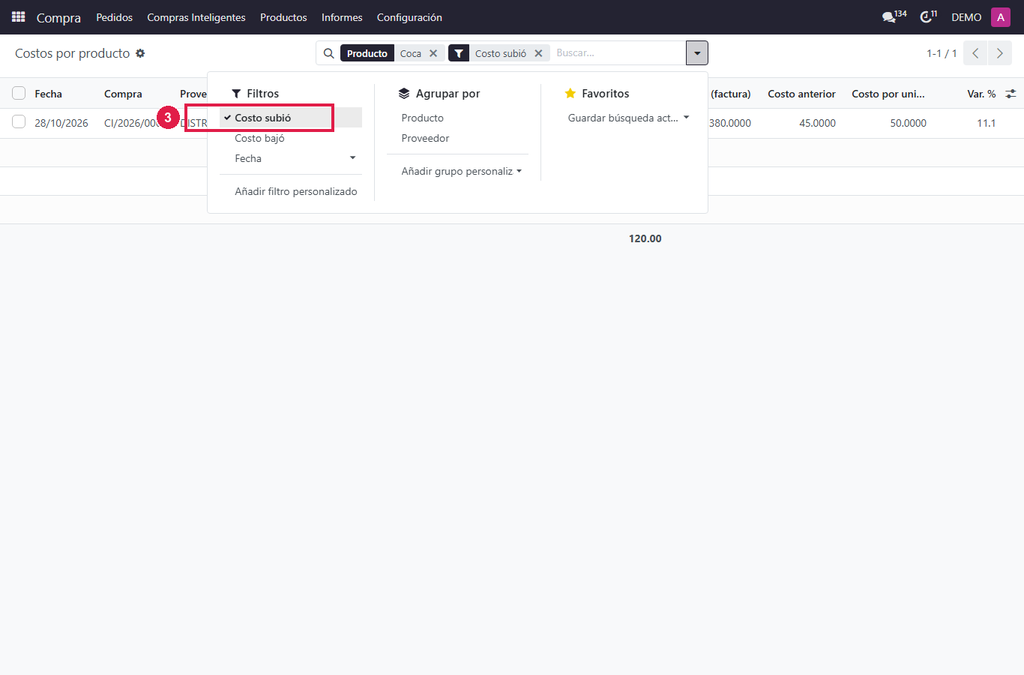Open the Pedidos menu
The height and width of the screenshot is (675, 1024).
(114, 17)
